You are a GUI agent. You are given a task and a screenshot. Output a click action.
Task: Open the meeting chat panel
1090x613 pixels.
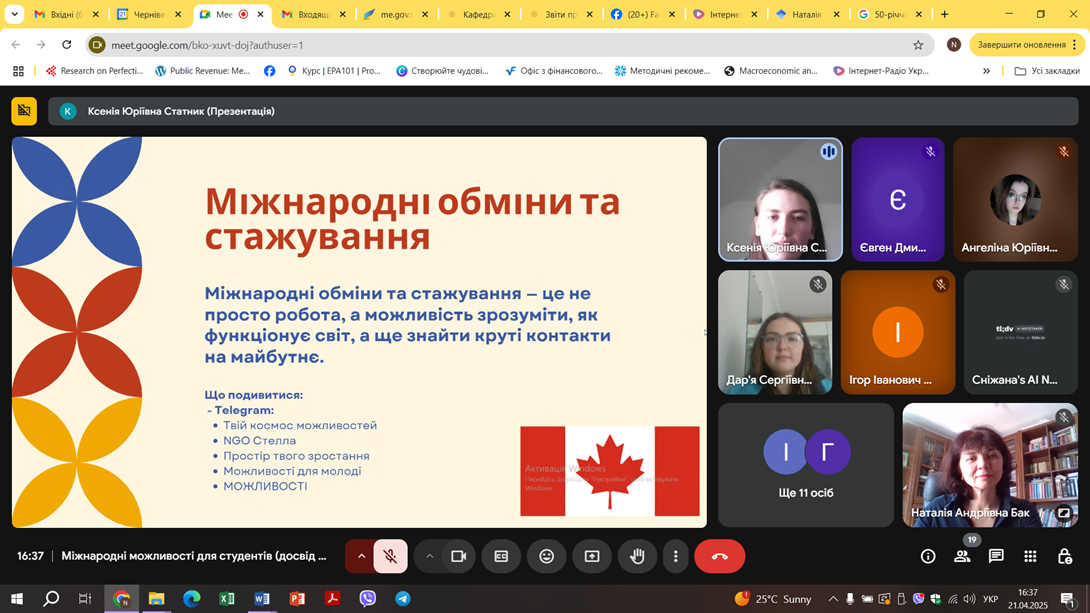[x=994, y=557]
